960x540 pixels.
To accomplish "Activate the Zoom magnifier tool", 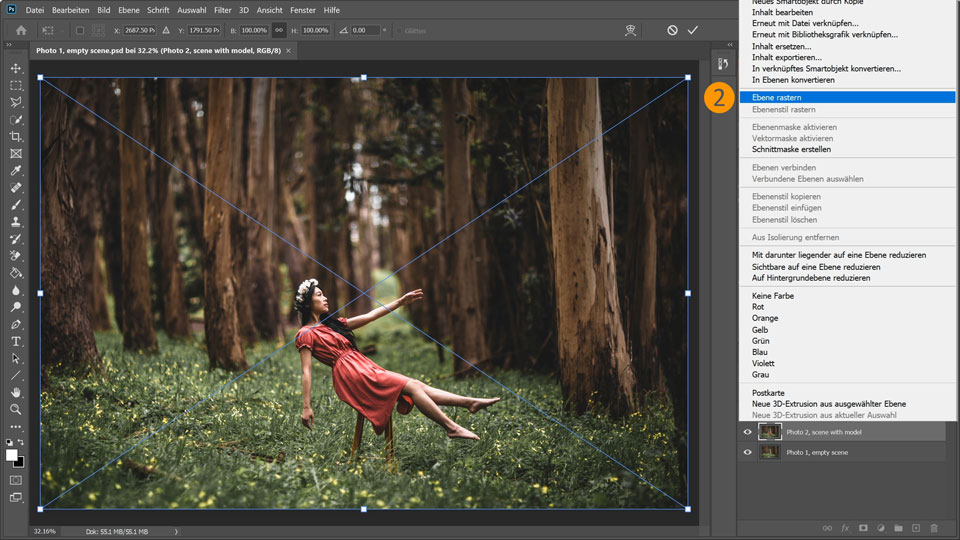I will click(16, 409).
